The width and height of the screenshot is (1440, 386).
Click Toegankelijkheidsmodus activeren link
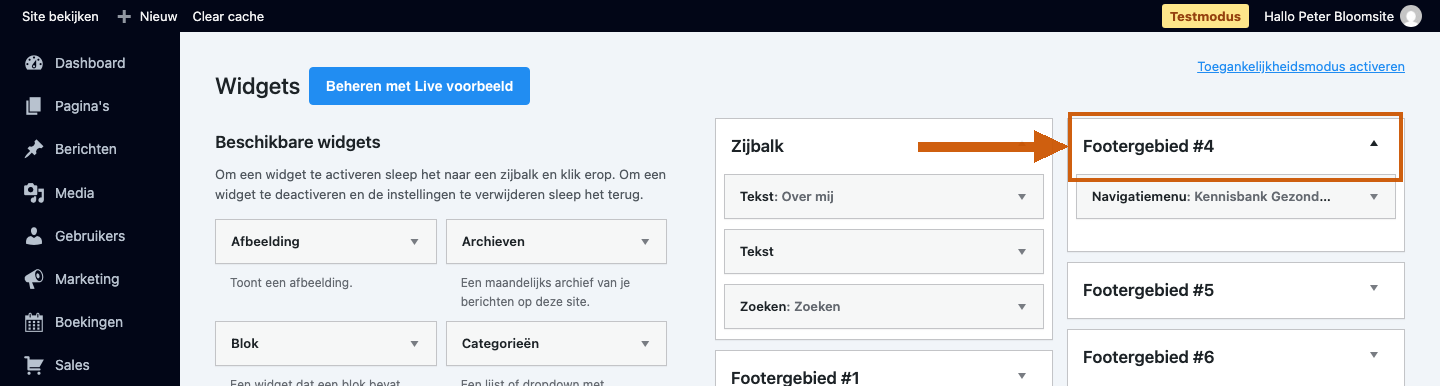click(x=1301, y=67)
